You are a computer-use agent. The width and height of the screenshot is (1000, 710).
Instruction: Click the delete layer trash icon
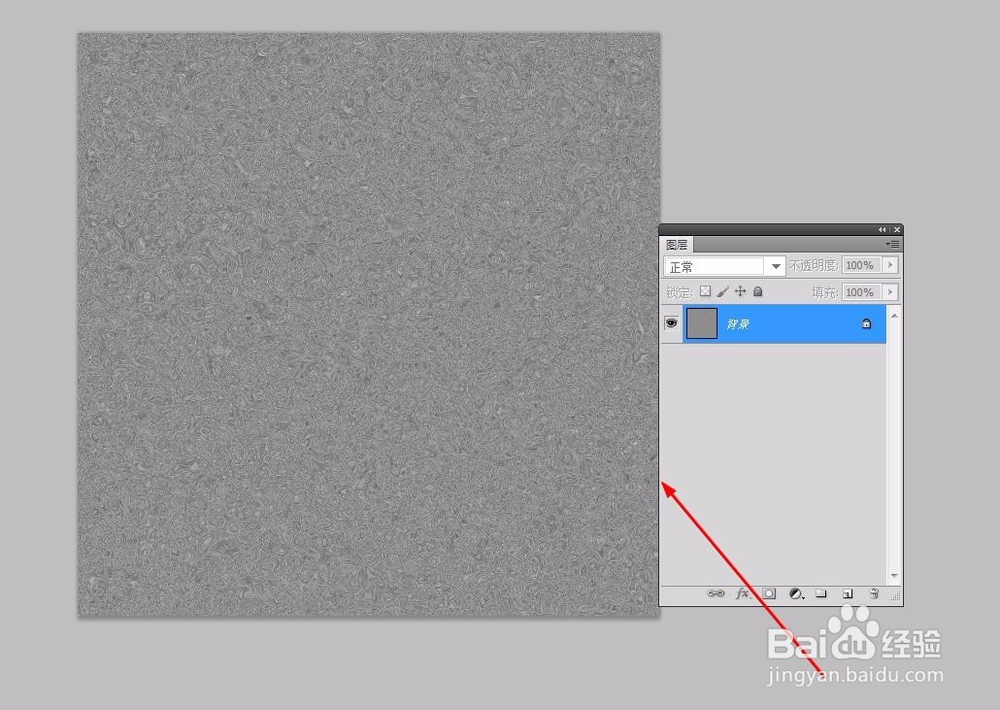pos(874,593)
